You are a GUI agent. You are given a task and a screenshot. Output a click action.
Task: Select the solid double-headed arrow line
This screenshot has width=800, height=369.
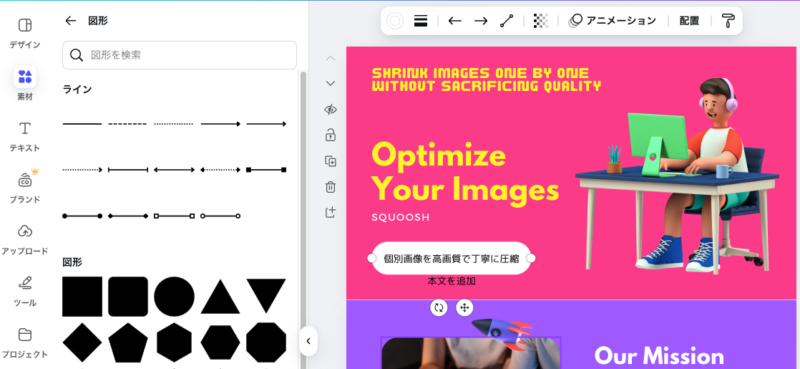174,169
